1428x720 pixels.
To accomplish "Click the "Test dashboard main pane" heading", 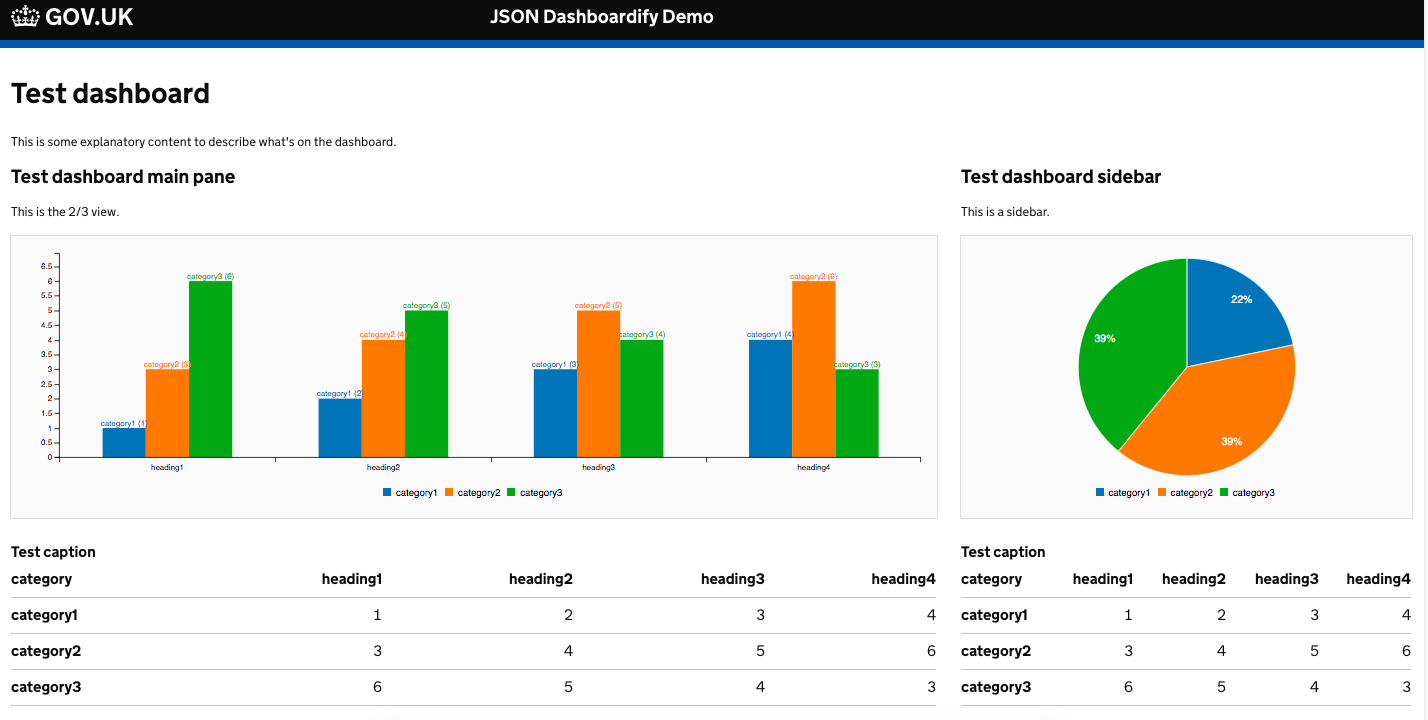I will pyautogui.click(x=123, y=177).
